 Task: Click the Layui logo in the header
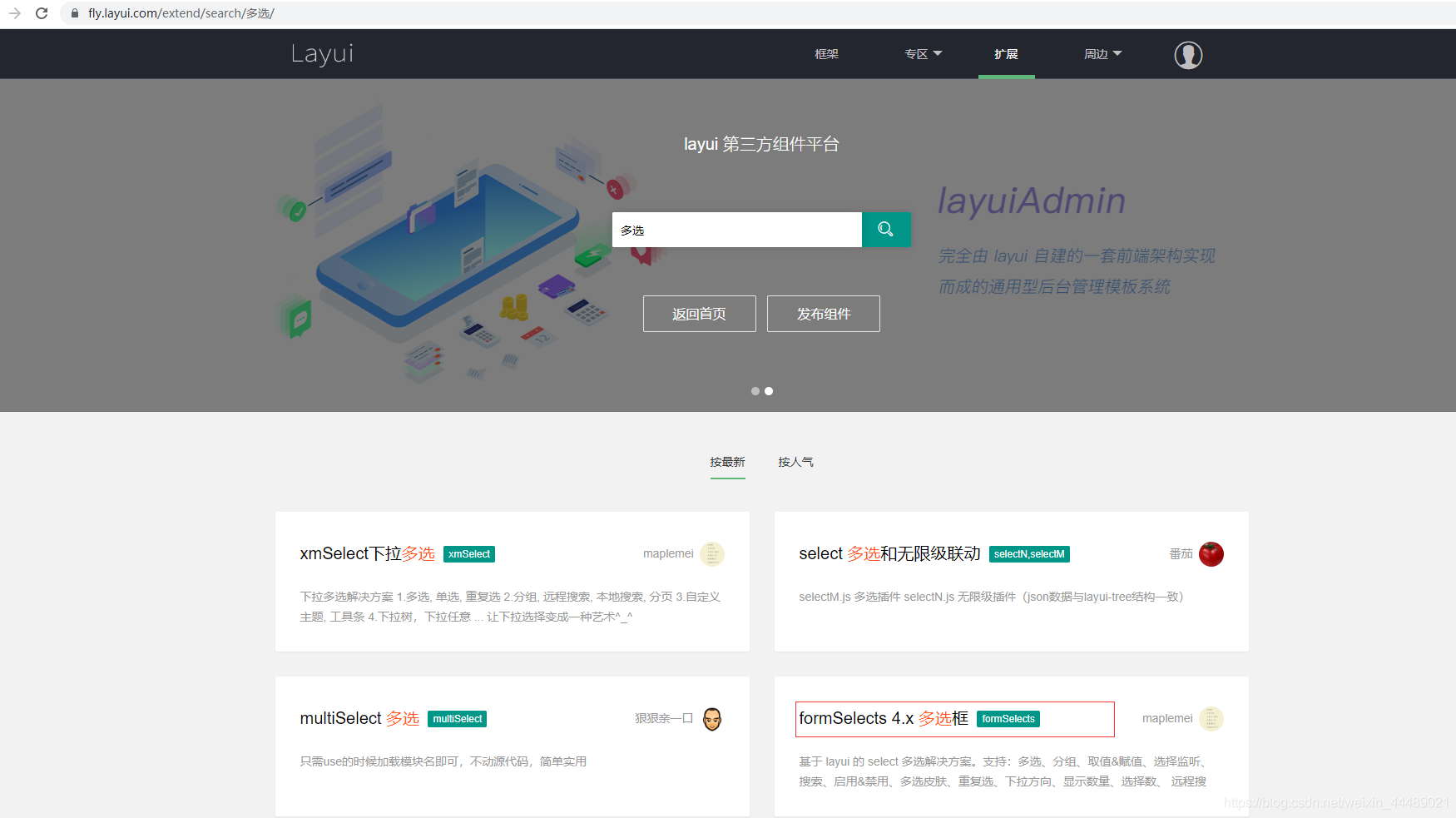click(x=322, y=53)
